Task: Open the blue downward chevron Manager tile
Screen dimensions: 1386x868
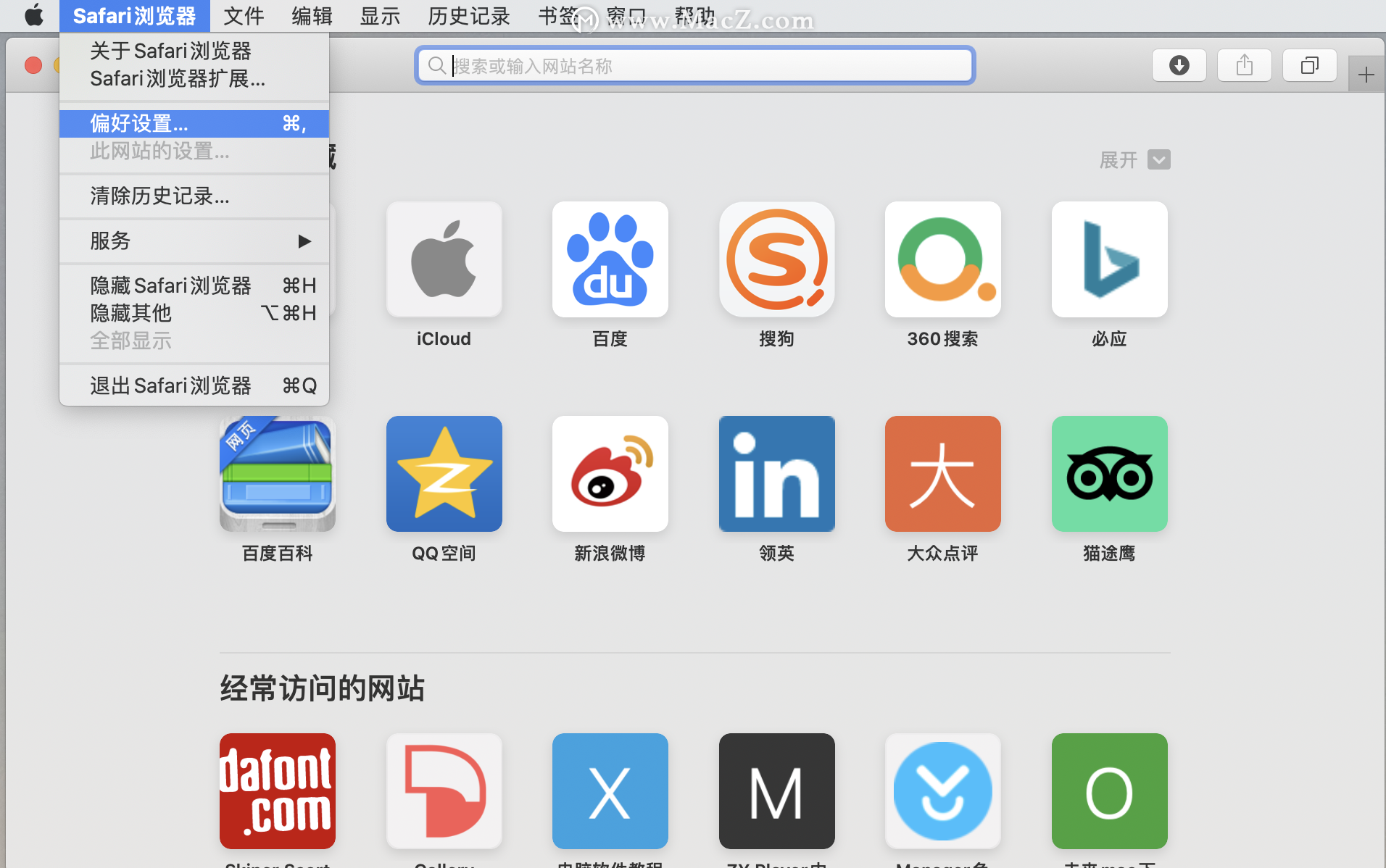Action: [942, 791]
